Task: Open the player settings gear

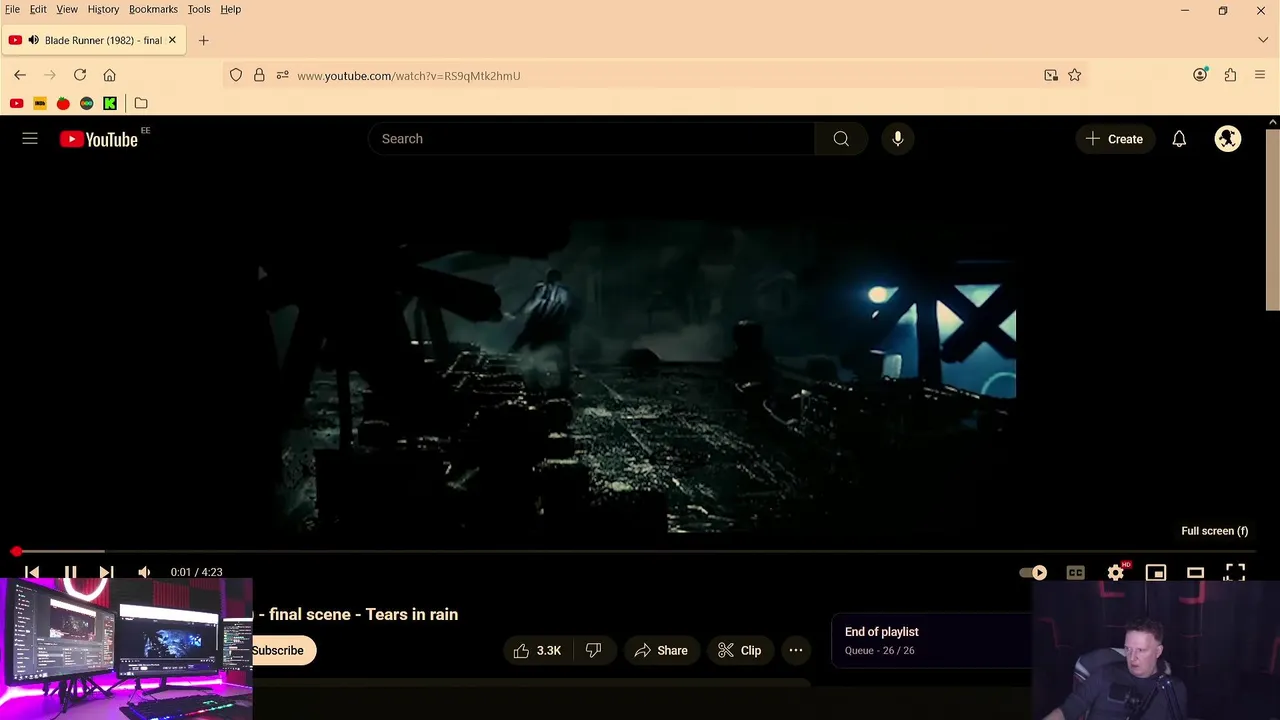Action: [1116, 572]
